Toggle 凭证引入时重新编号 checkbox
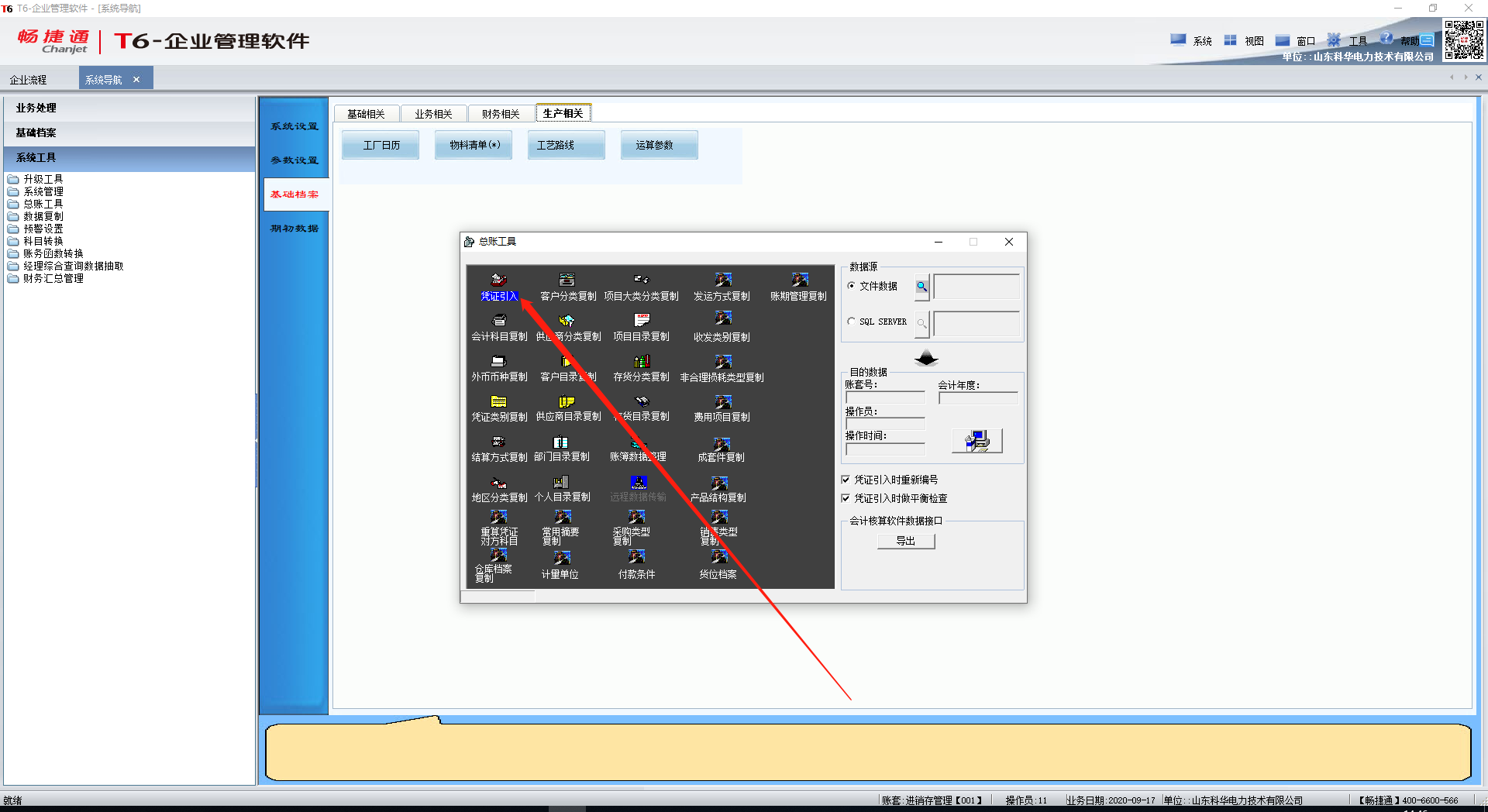This screenshot has height=812, width=1488. 846,480
